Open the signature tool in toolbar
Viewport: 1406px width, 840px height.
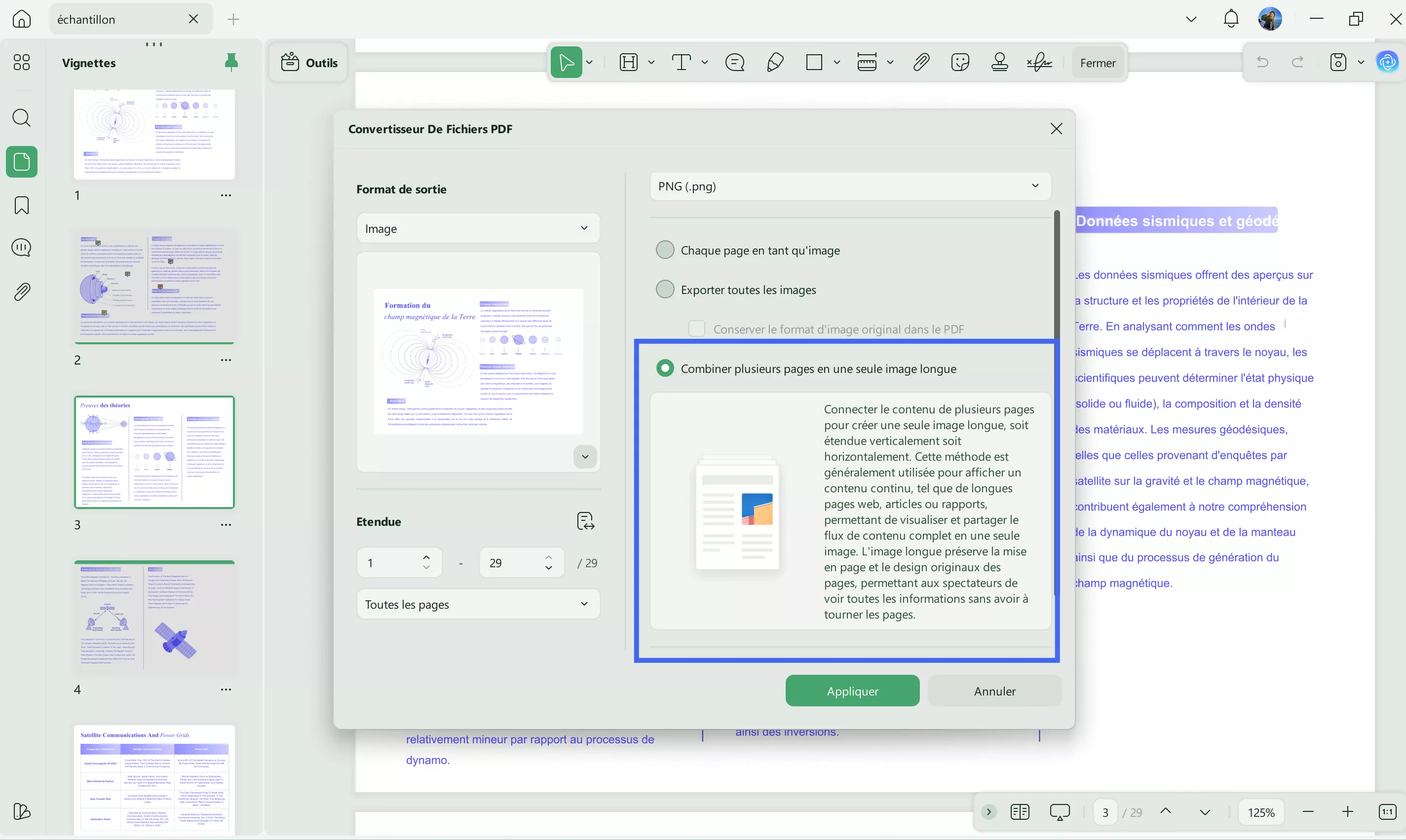point(1039,62)
